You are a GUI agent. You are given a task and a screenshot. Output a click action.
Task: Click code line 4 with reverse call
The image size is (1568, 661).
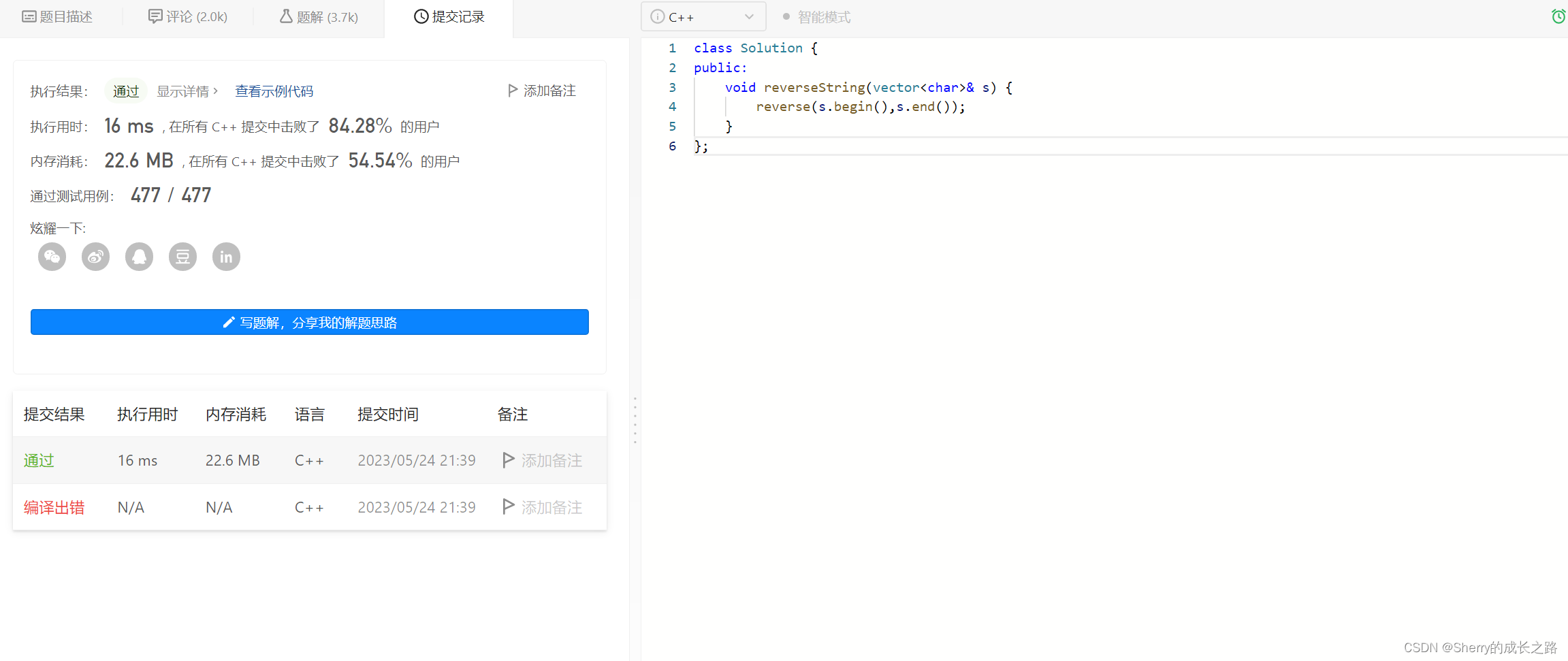point(861,107)
